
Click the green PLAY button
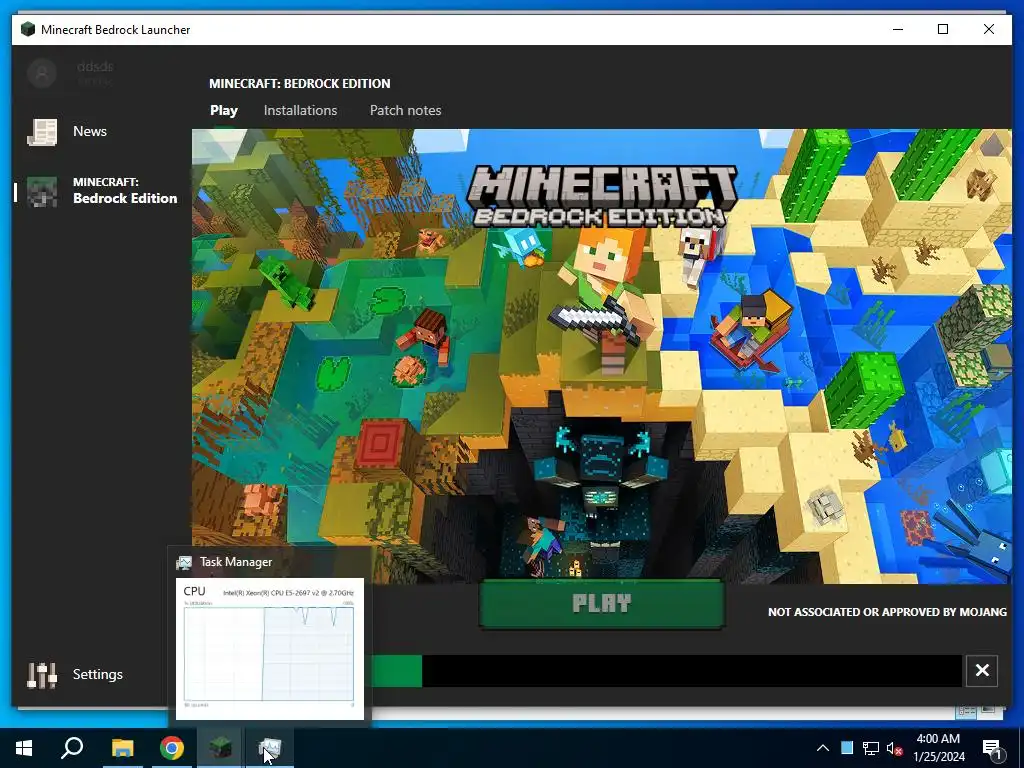pyautogui.click(x=601, y=604)
